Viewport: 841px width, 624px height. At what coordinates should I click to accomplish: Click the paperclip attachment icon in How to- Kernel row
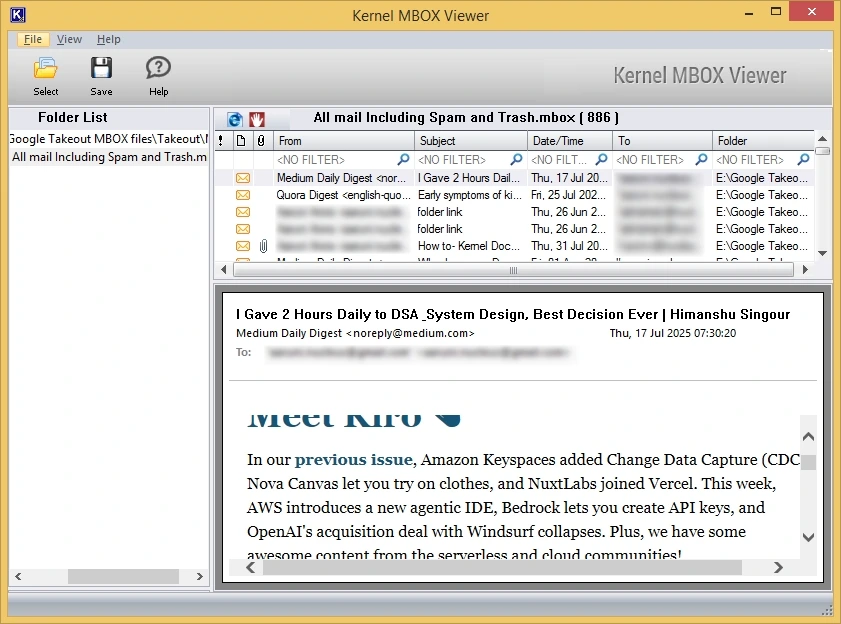pyautogui.click(x=263, y=246)
